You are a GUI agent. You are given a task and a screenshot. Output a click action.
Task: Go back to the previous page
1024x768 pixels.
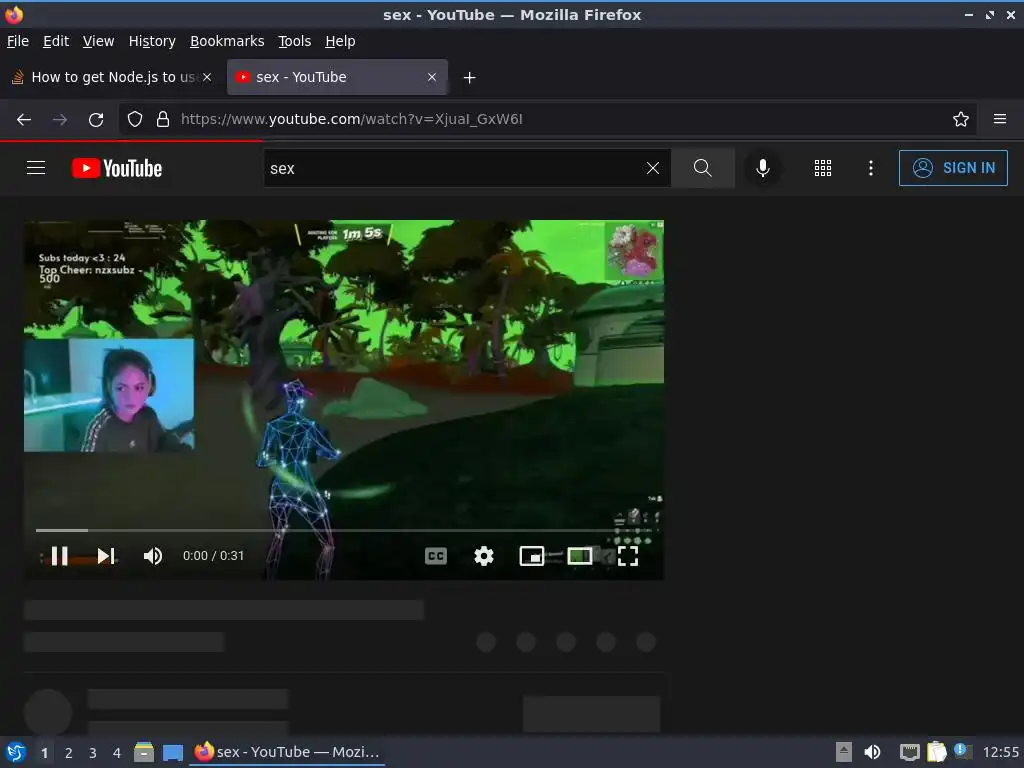click(x=24, y=120)
